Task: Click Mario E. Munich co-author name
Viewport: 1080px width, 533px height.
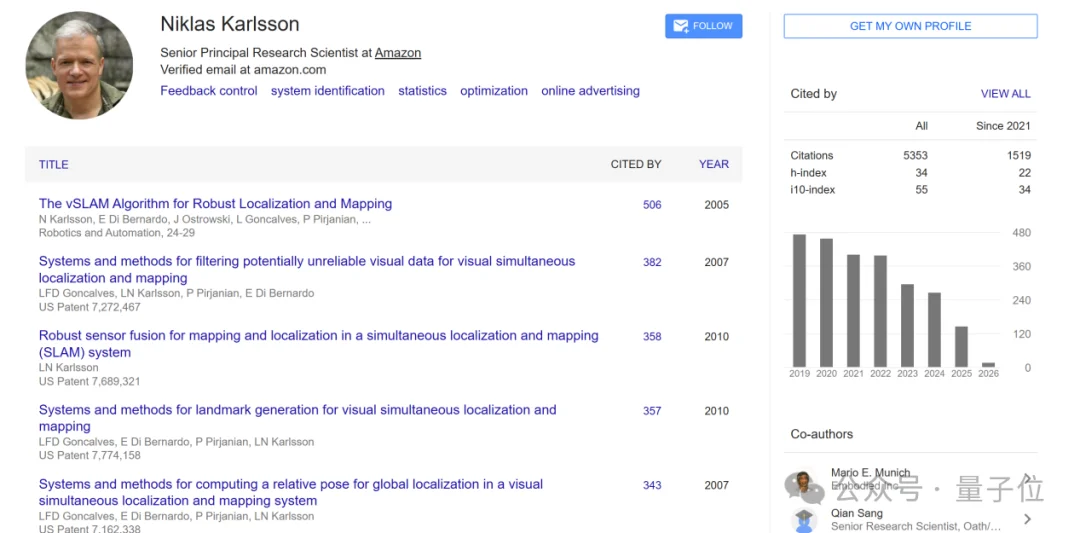Action: (x=870, y=472)
